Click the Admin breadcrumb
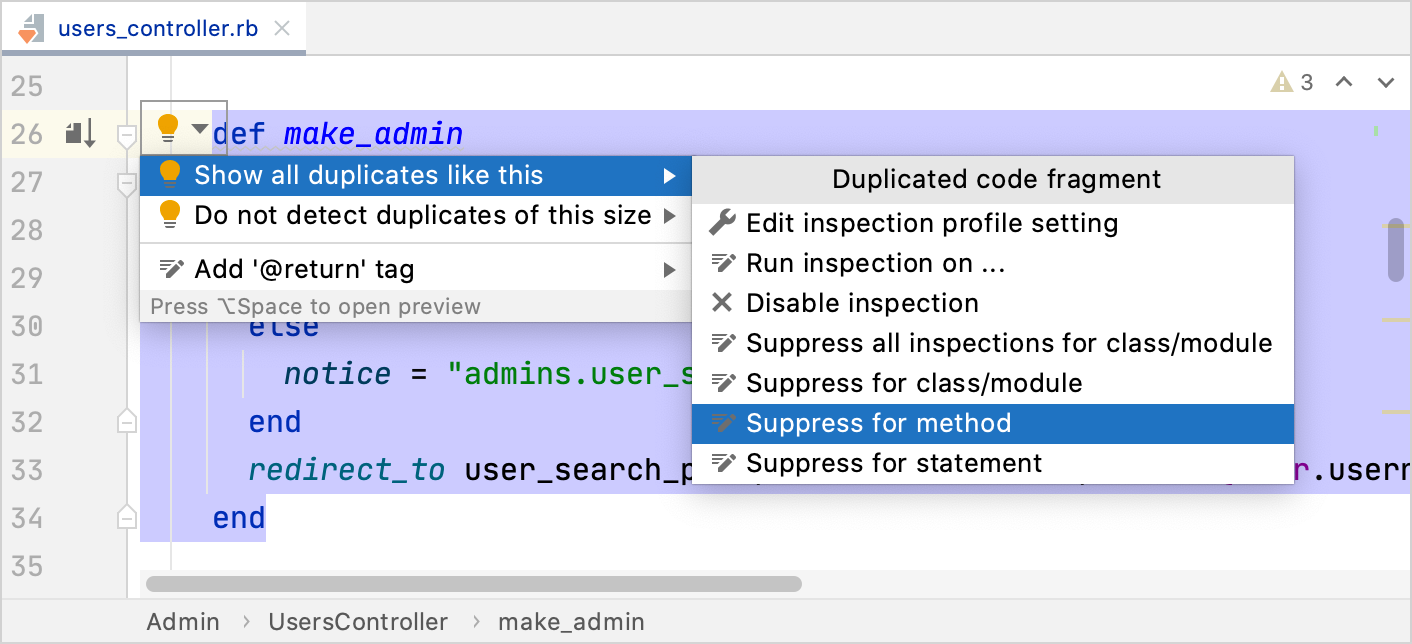Image resolution: width=1412 pixels, height=644 pixels. (183, 621)
